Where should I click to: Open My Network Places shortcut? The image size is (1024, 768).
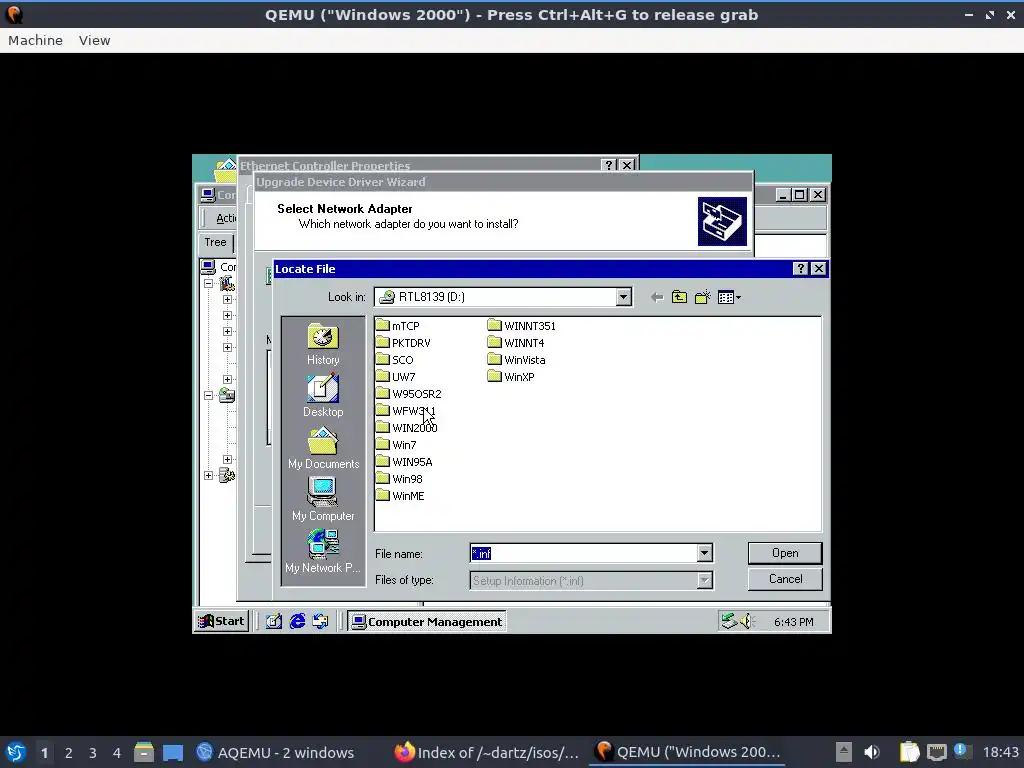[x=323, y=552]
